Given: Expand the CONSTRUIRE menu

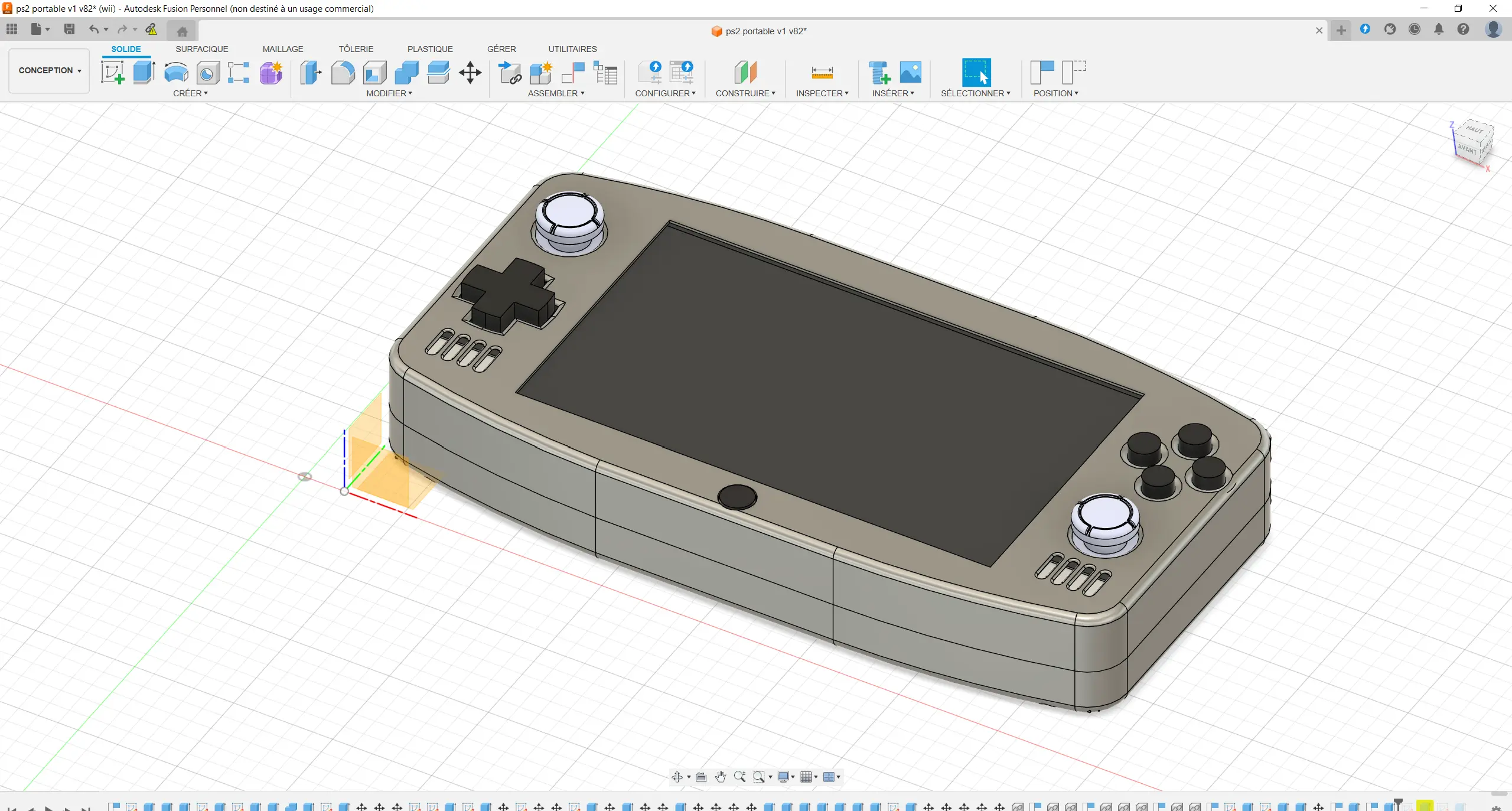Looking at the screenshot, I should click(x=745, y=93).
